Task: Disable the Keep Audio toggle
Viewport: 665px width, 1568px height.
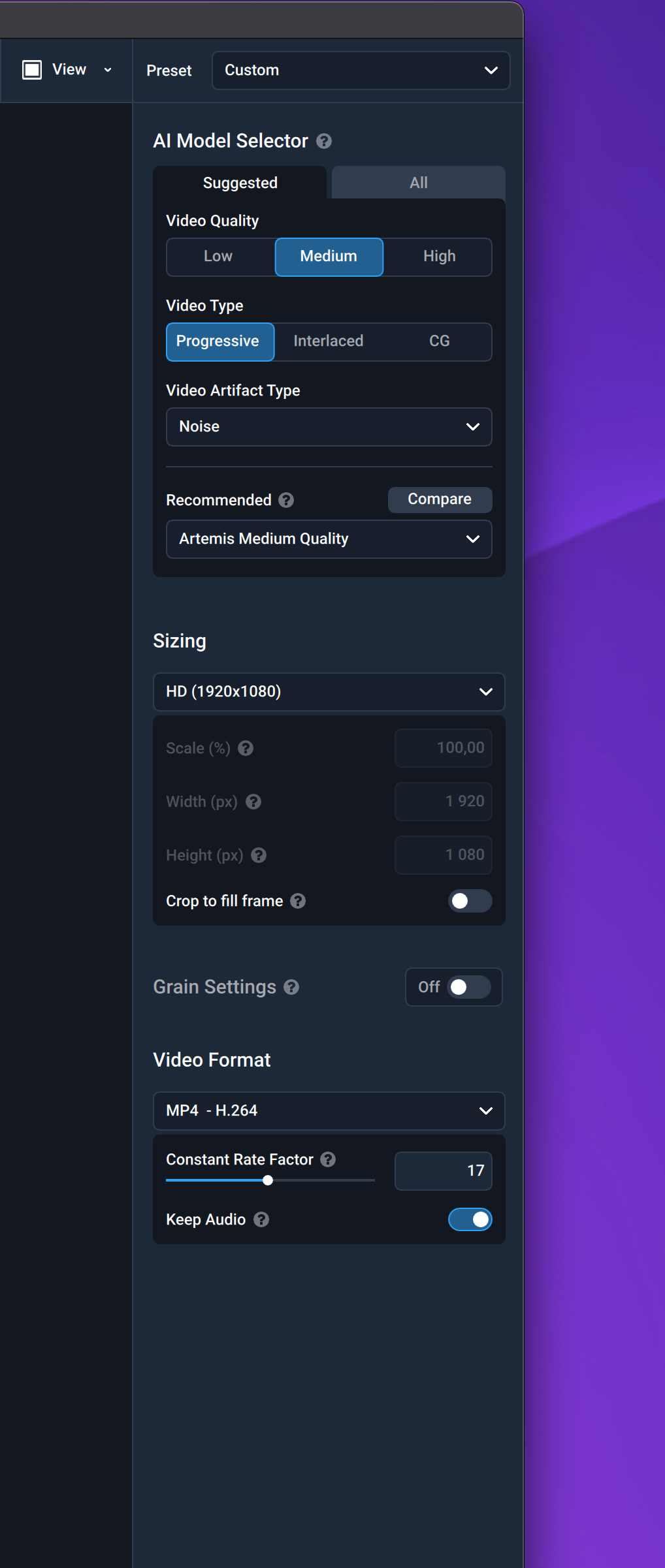Action: tap(470, 1219)
